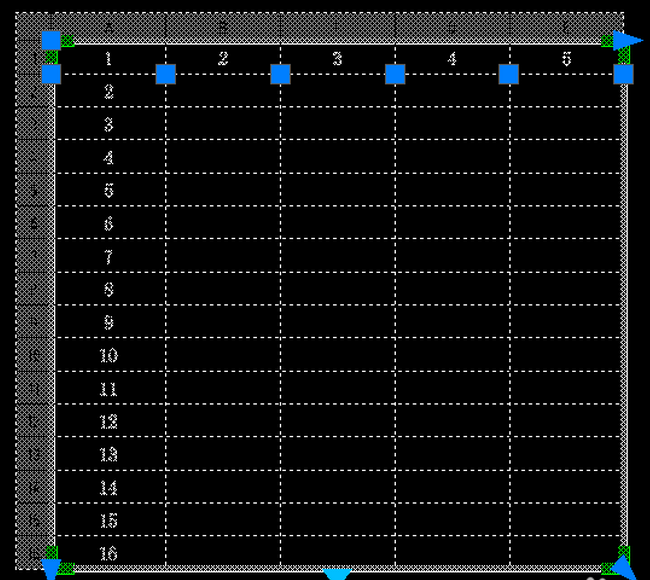Click the column A cell containing "10"
650x580 pixels.
point(110,354)
